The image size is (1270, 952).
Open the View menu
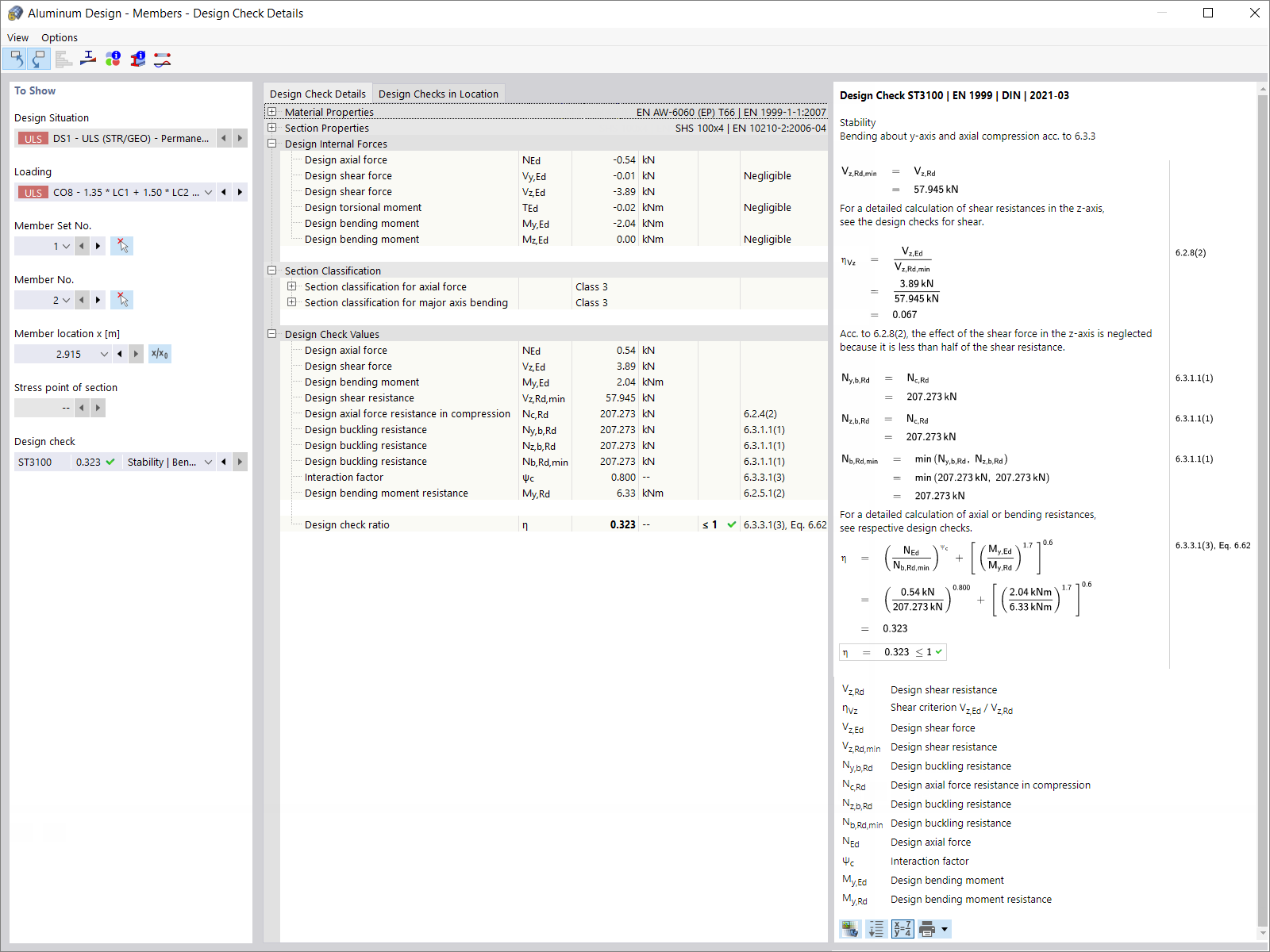pos(17,37)
